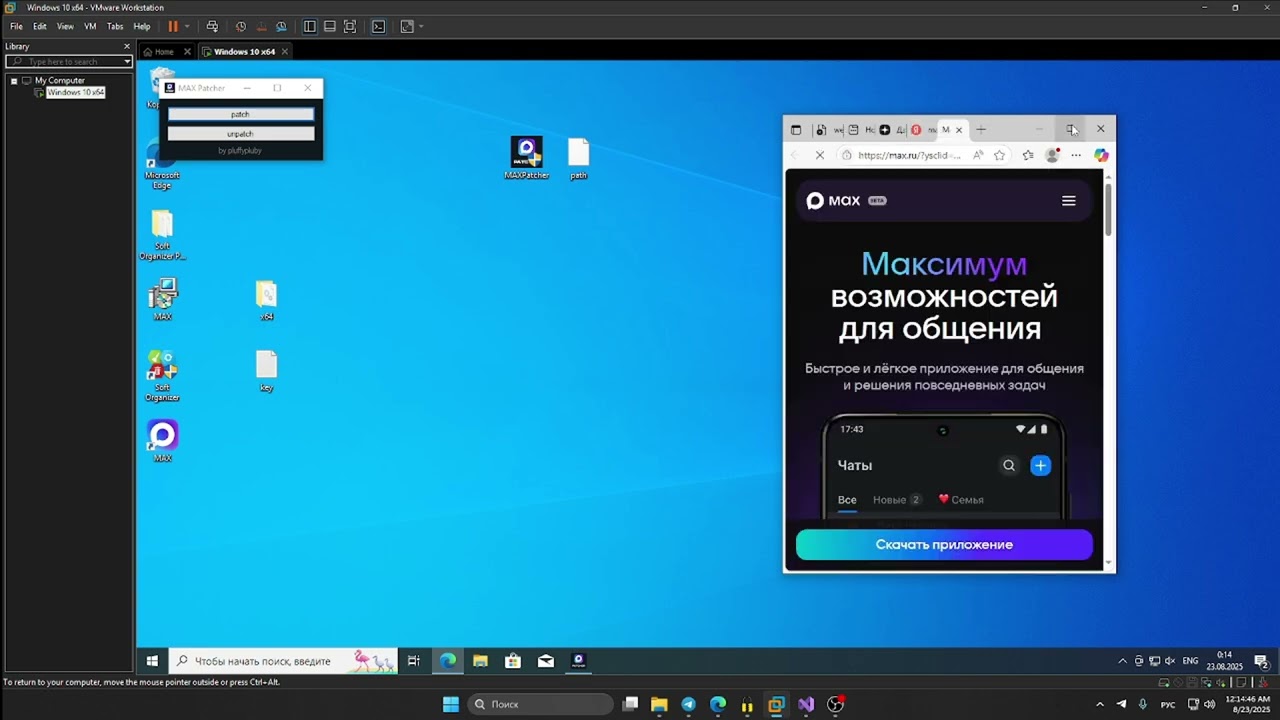Open the VMware Edit menu

[x=40, y=27]
